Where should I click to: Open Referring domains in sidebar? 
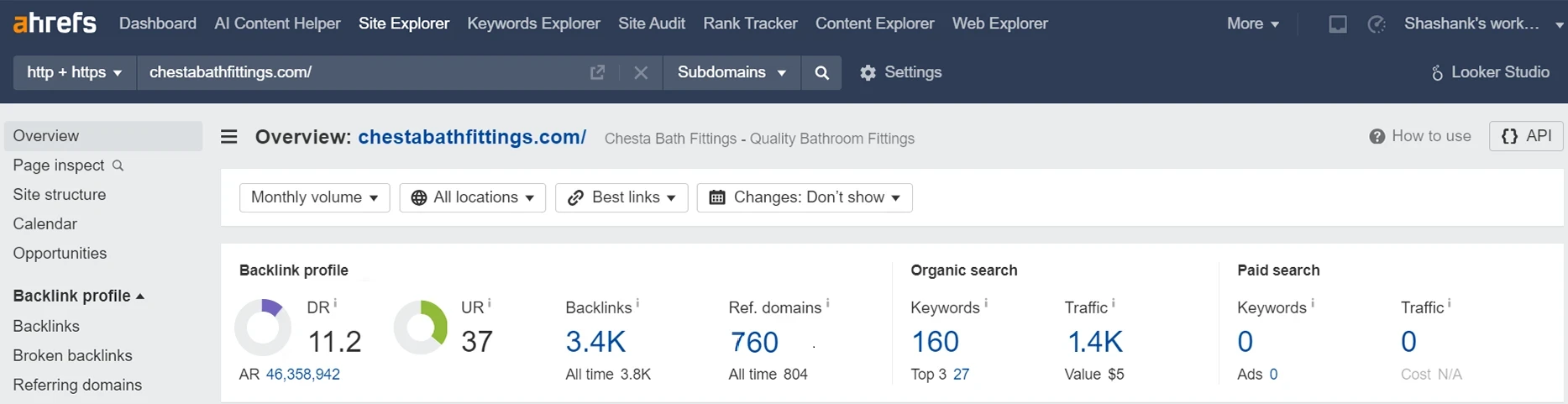[x=77, y=385]
